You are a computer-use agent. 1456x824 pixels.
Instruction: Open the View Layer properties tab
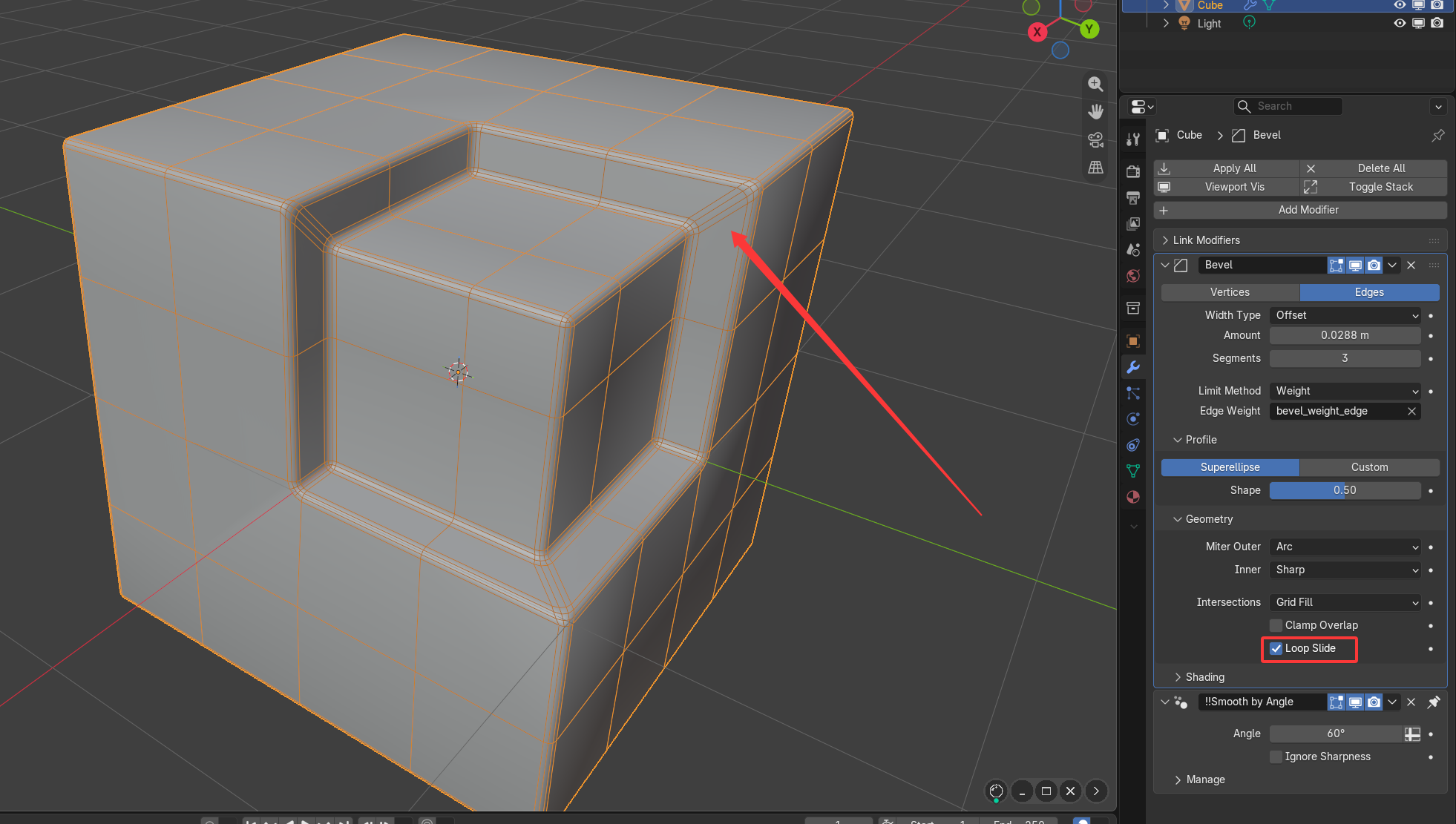click(1133, 224)
